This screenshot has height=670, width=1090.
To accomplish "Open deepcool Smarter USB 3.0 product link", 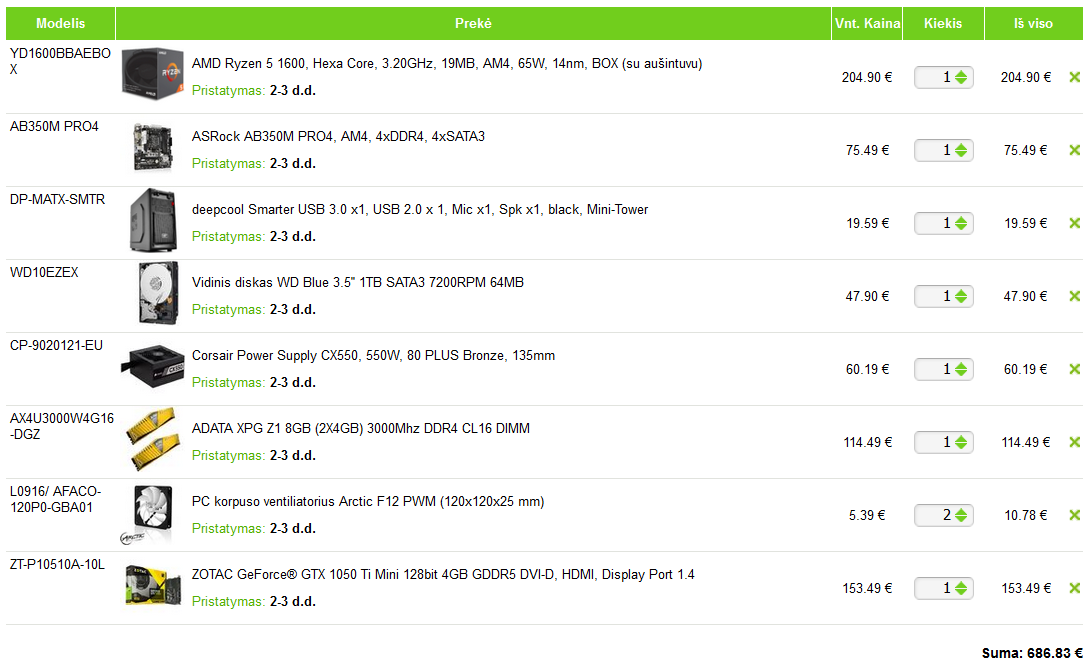I will point(420,209).
